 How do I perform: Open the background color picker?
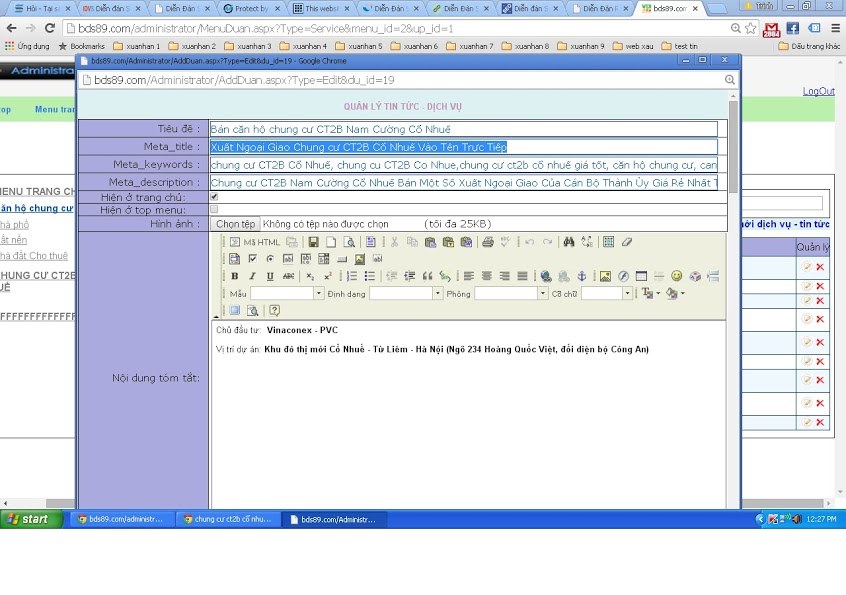click(x=675, y=293)
